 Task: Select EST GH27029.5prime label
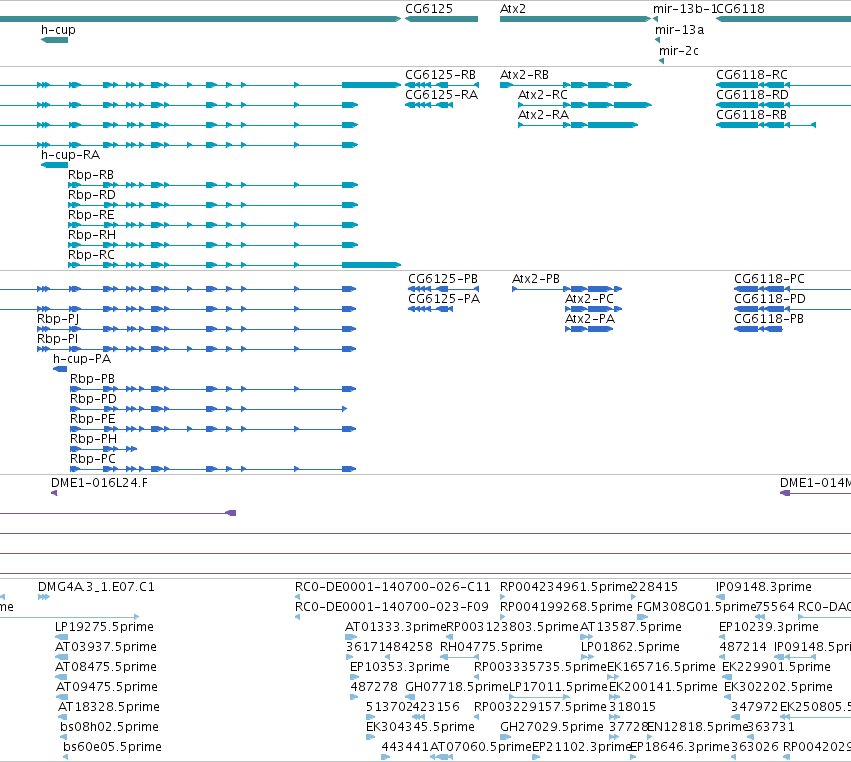tap(552, 727)
